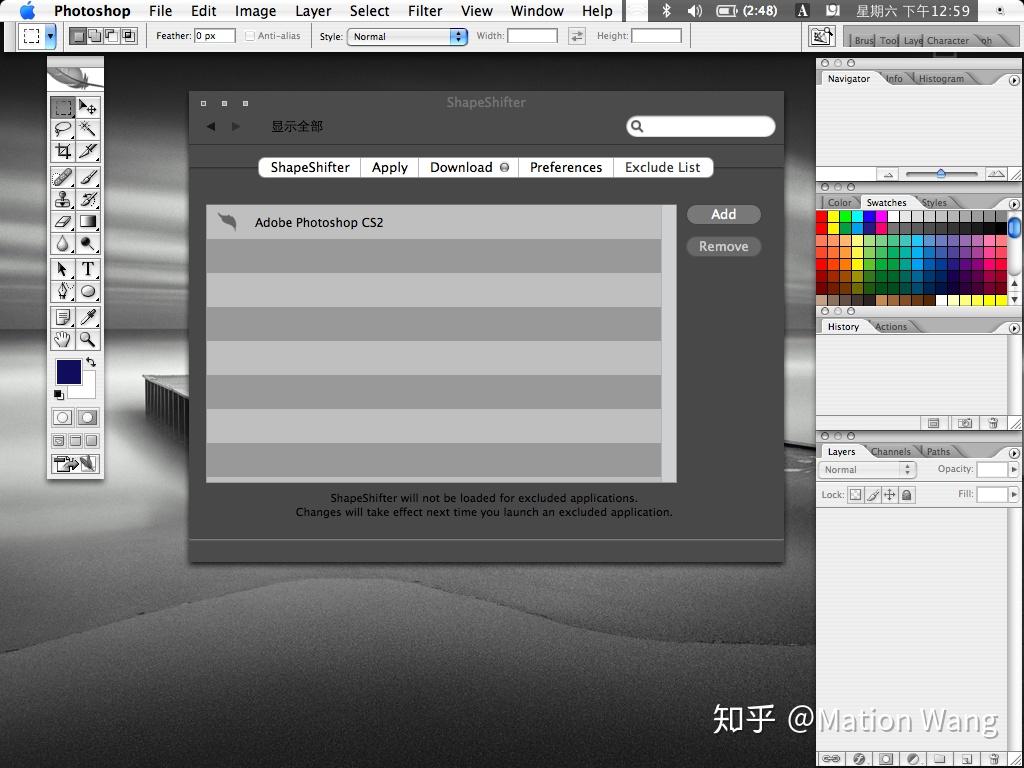Open the Layer menu in menu bar
This screenshot has height=768, width=1024.
tap(313, 11)
